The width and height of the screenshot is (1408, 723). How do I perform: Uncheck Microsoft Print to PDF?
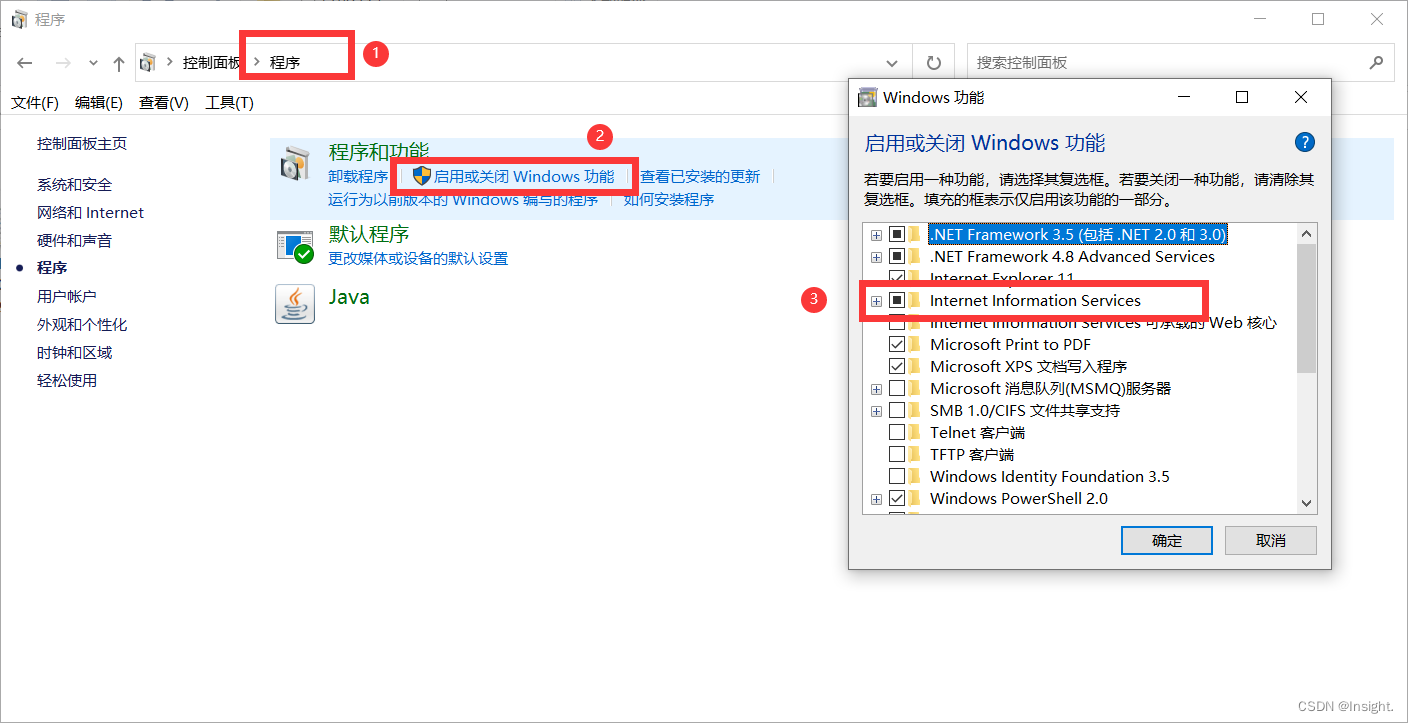click(x=897, y=344)
